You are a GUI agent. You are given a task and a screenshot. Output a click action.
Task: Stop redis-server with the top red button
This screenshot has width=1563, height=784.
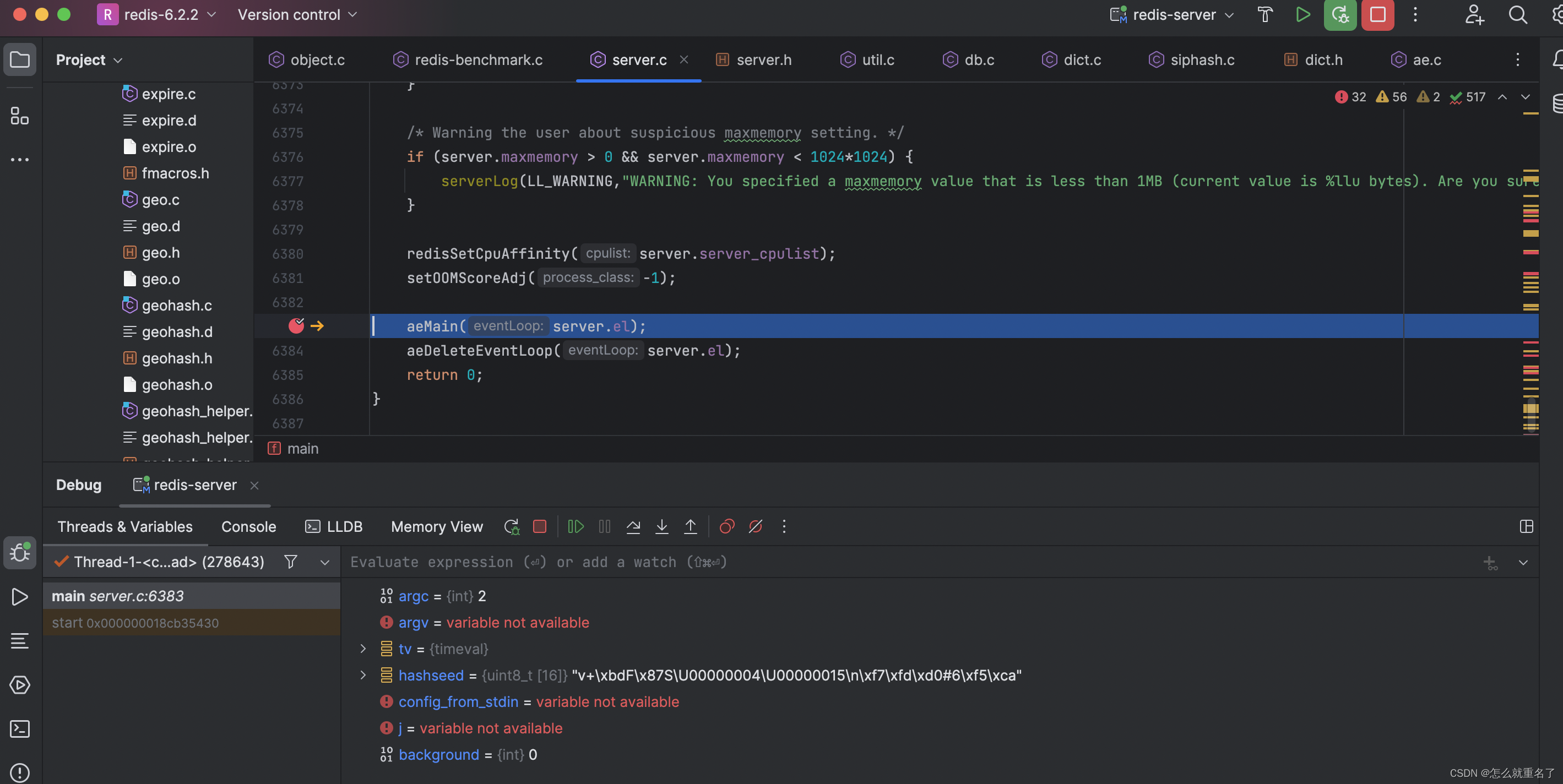[1377, 14]
